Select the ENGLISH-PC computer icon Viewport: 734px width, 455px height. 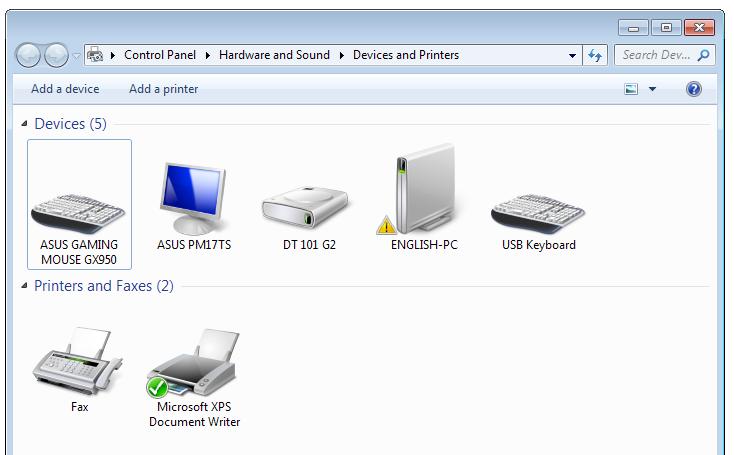(425, 189)
